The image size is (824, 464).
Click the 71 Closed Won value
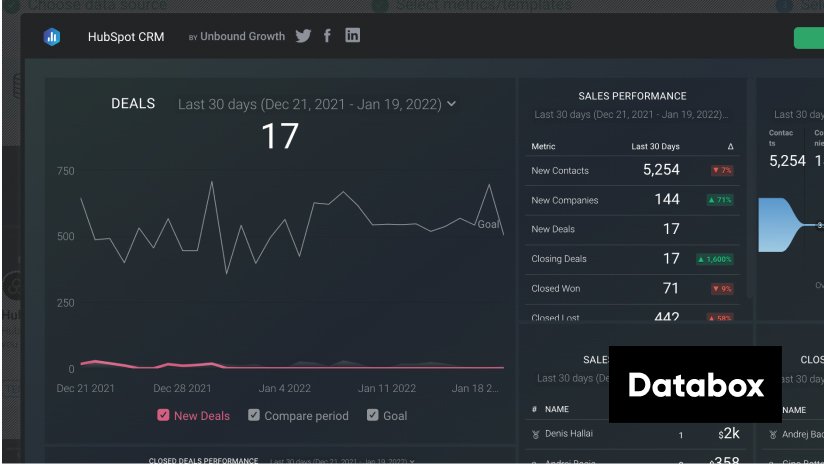click(x=671, y=288)
